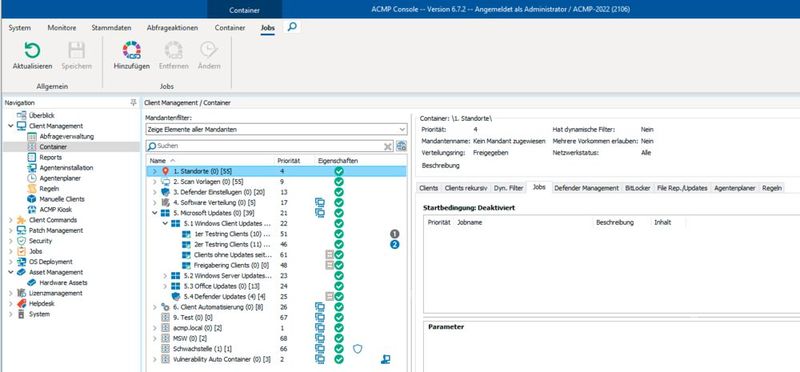Expand 5.2 Windows Server Updates node
800x372 pixels.
[x=165, y=276]
